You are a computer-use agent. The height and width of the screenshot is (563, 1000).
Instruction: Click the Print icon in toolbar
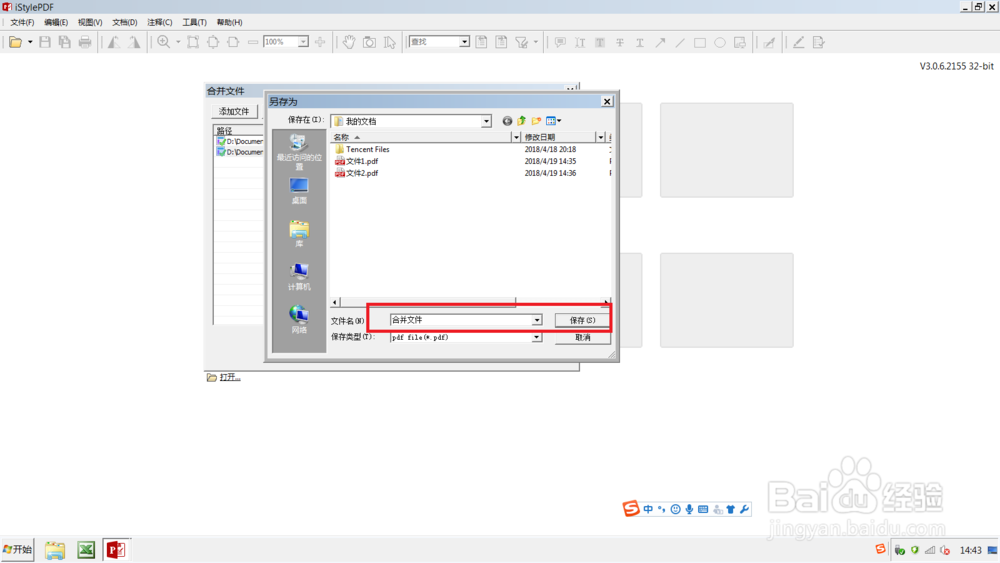pyautogui.click(x=85, y=42)
